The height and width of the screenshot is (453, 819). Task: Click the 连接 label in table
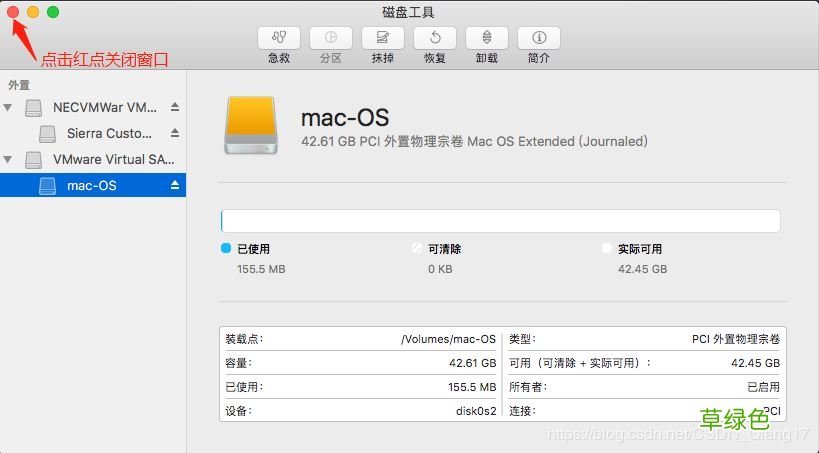tap(523, 411)
